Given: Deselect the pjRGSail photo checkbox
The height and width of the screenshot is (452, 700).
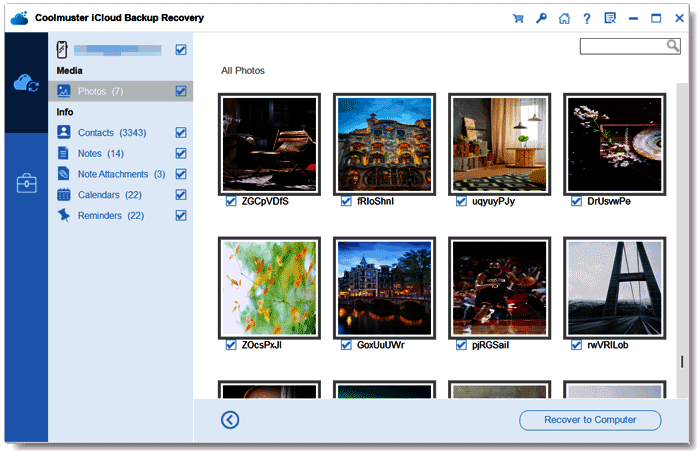Looking at the screenshot, I should [x=461, y=345].
